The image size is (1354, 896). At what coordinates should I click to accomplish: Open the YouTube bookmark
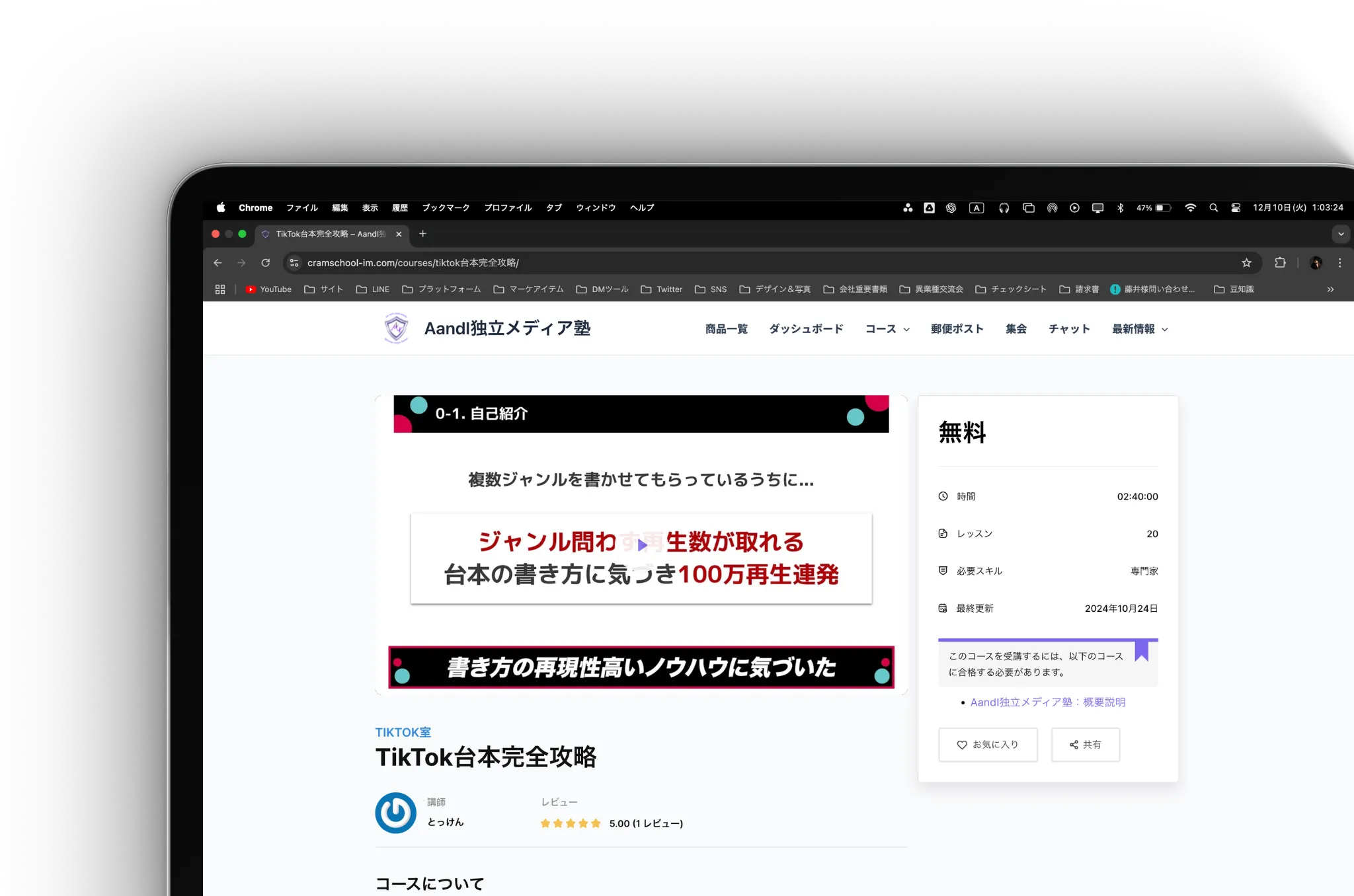tap(268, 289)
